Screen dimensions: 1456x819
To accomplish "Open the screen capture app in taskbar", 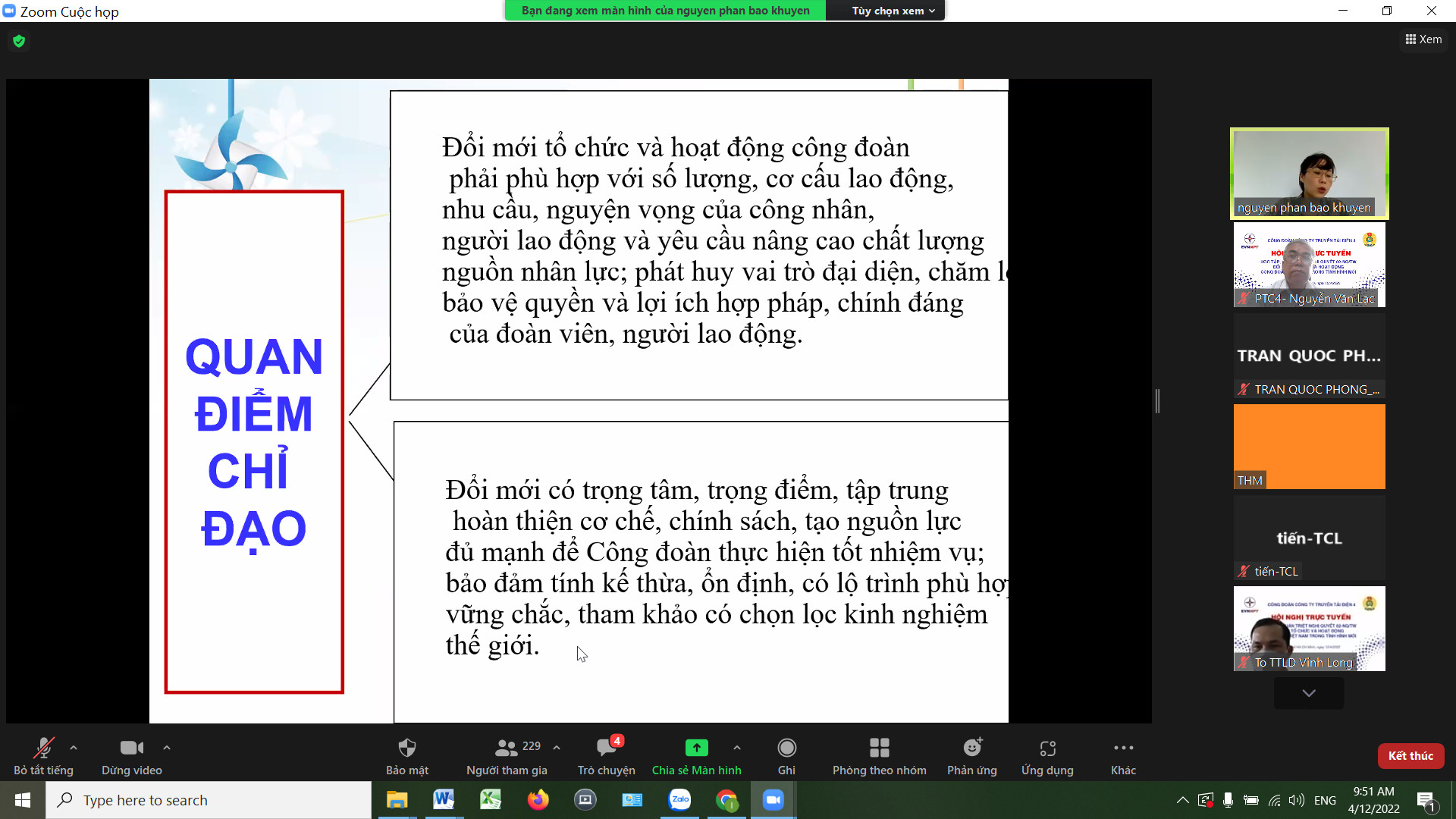I will tap(585, 800).
